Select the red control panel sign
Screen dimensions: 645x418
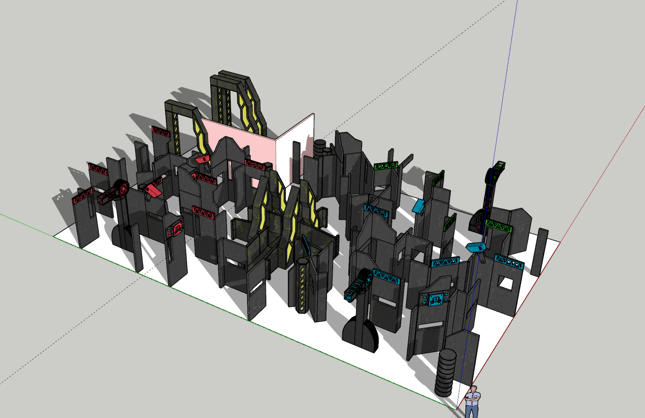click(x=174, y=229)
